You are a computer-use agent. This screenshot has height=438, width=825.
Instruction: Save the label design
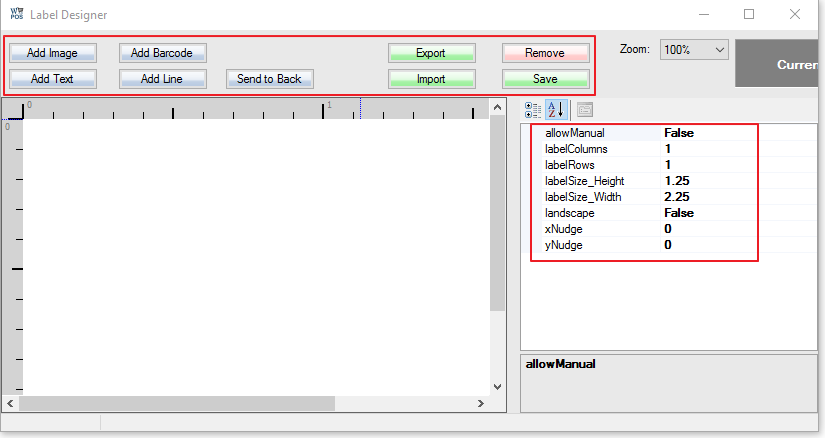point(546,79)
